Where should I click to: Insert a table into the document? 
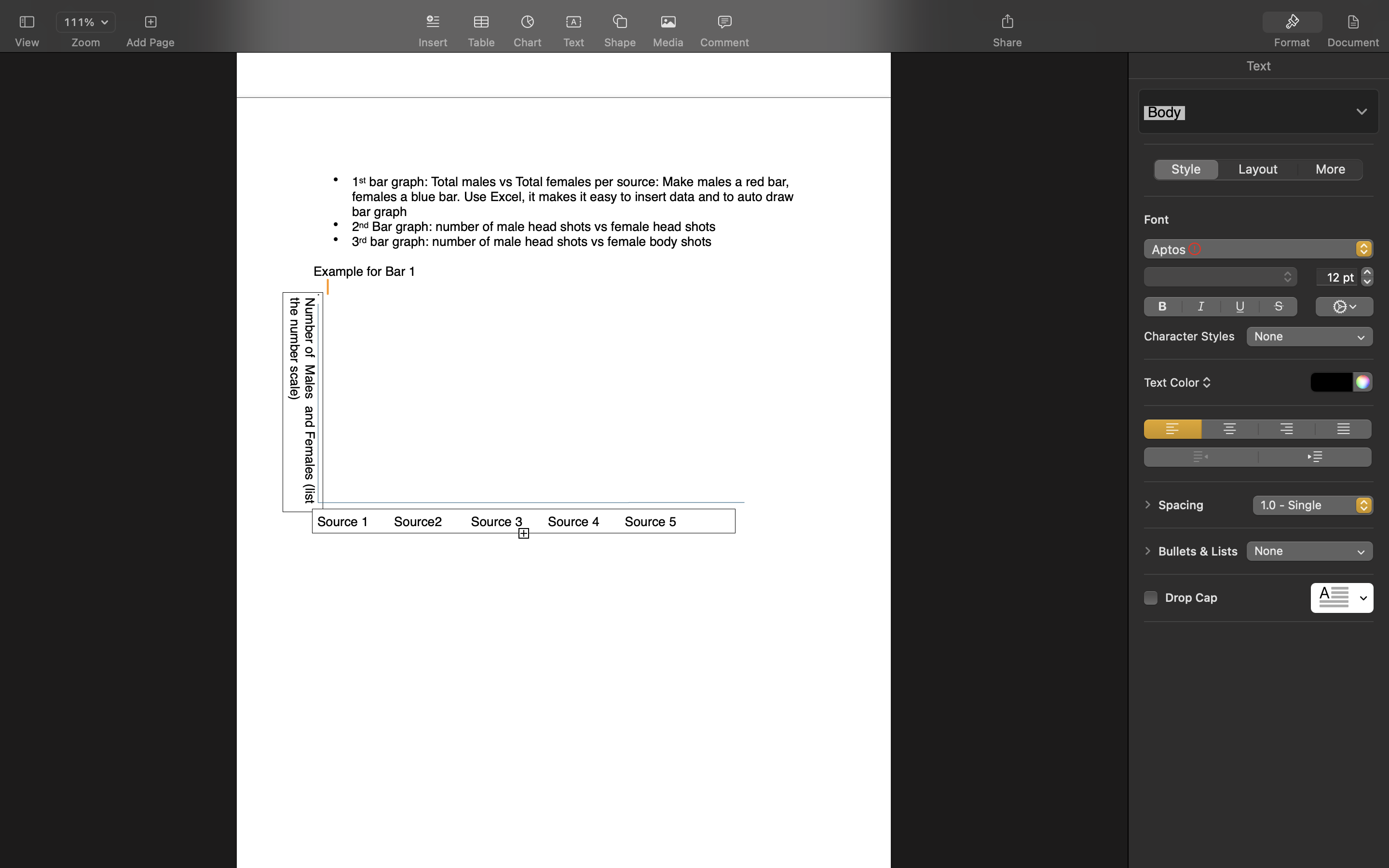tap(481, 27)
